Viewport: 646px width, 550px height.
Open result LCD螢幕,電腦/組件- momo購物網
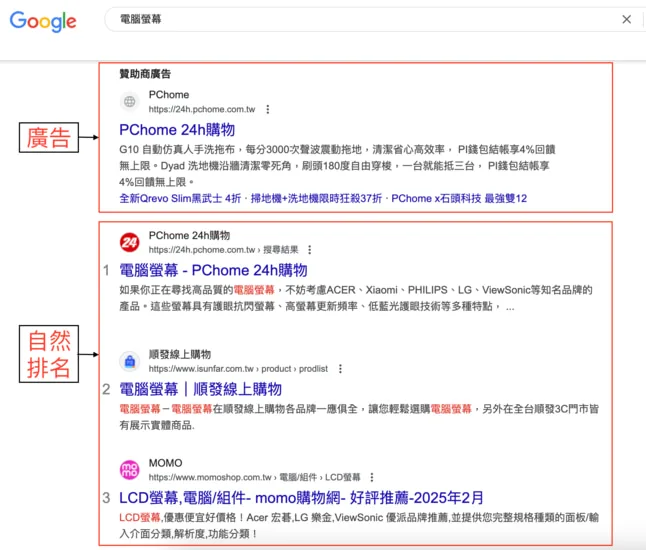point(301,498)
